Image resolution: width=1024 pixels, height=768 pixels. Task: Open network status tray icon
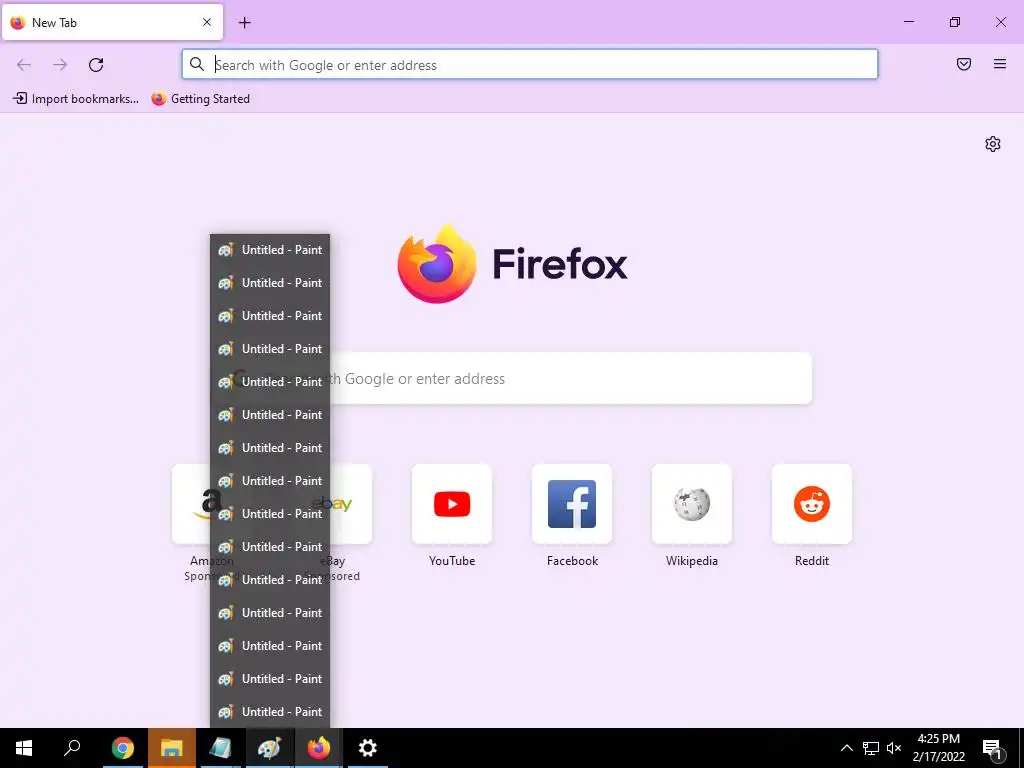(871, 748)
